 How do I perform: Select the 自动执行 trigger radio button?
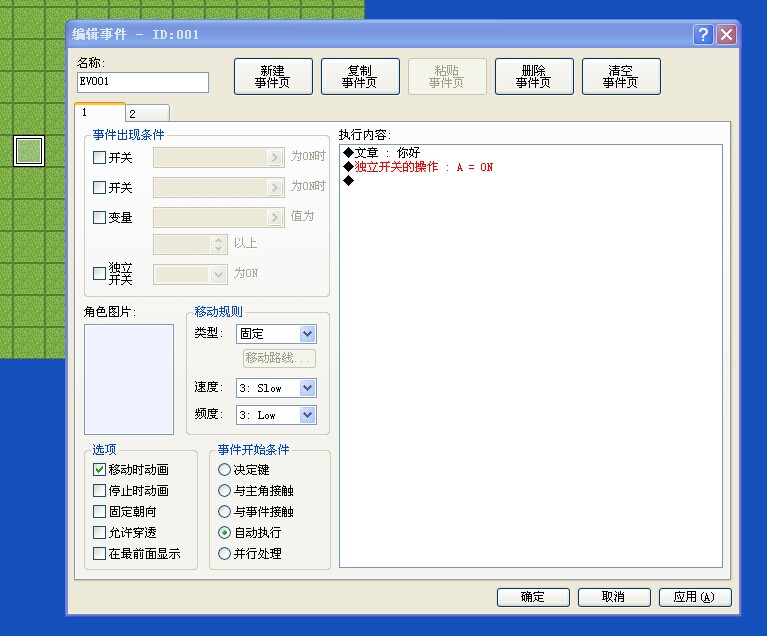[x=224, y=532]
